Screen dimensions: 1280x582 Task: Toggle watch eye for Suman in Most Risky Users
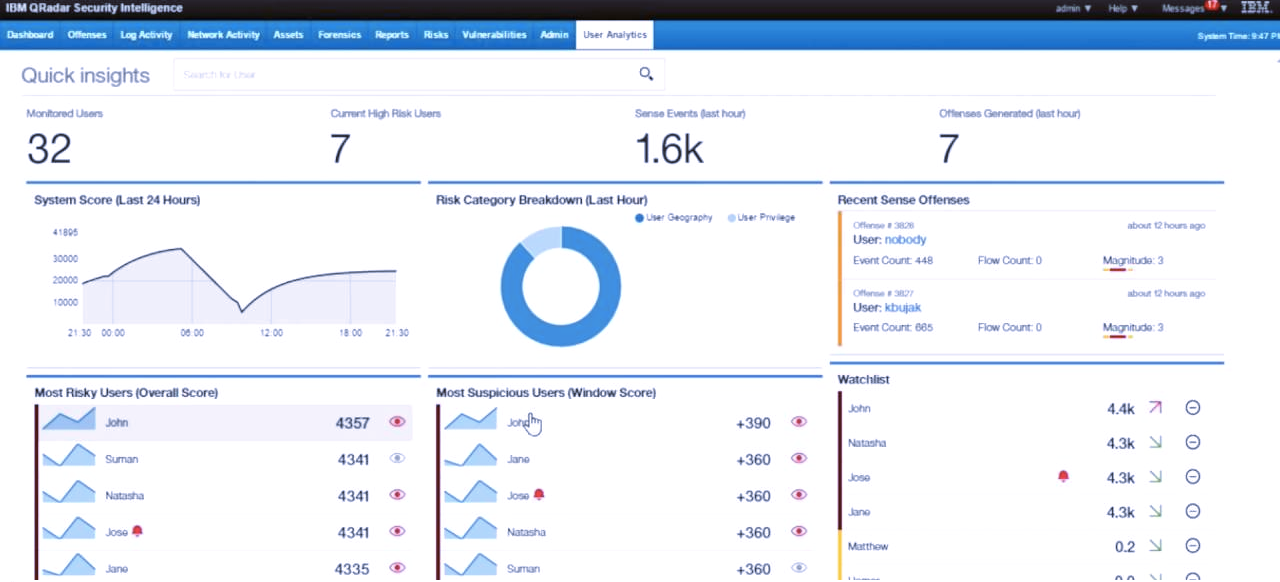397,458
